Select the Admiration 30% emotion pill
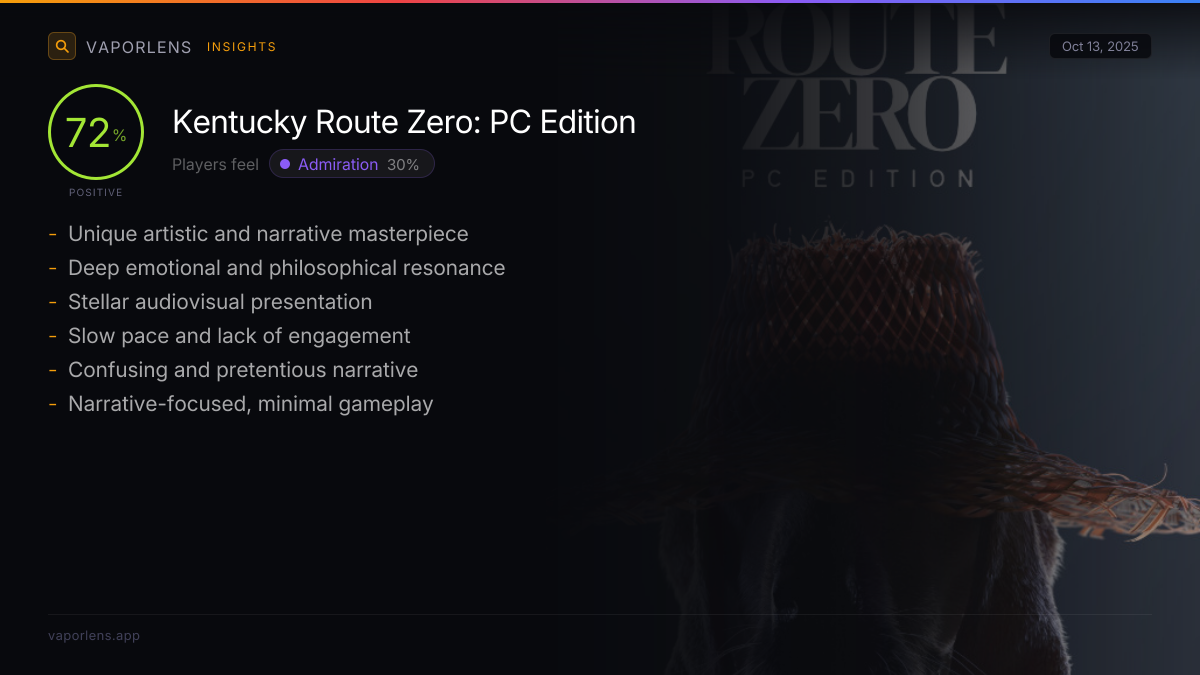Image resolution: width=1200 pixels, height=675 pixels. click(x=351, y=164)
